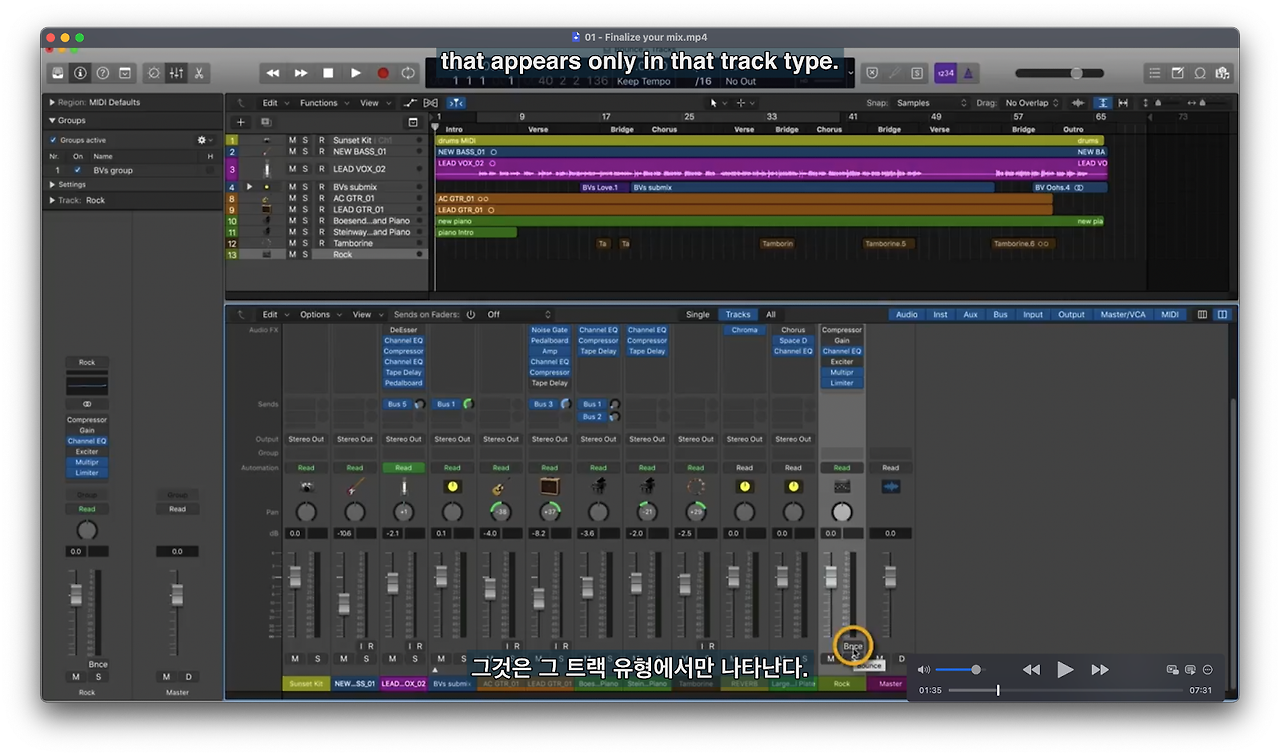
Task: Filter mixer by Master/VCA strips
Action: coord(1123,315)
